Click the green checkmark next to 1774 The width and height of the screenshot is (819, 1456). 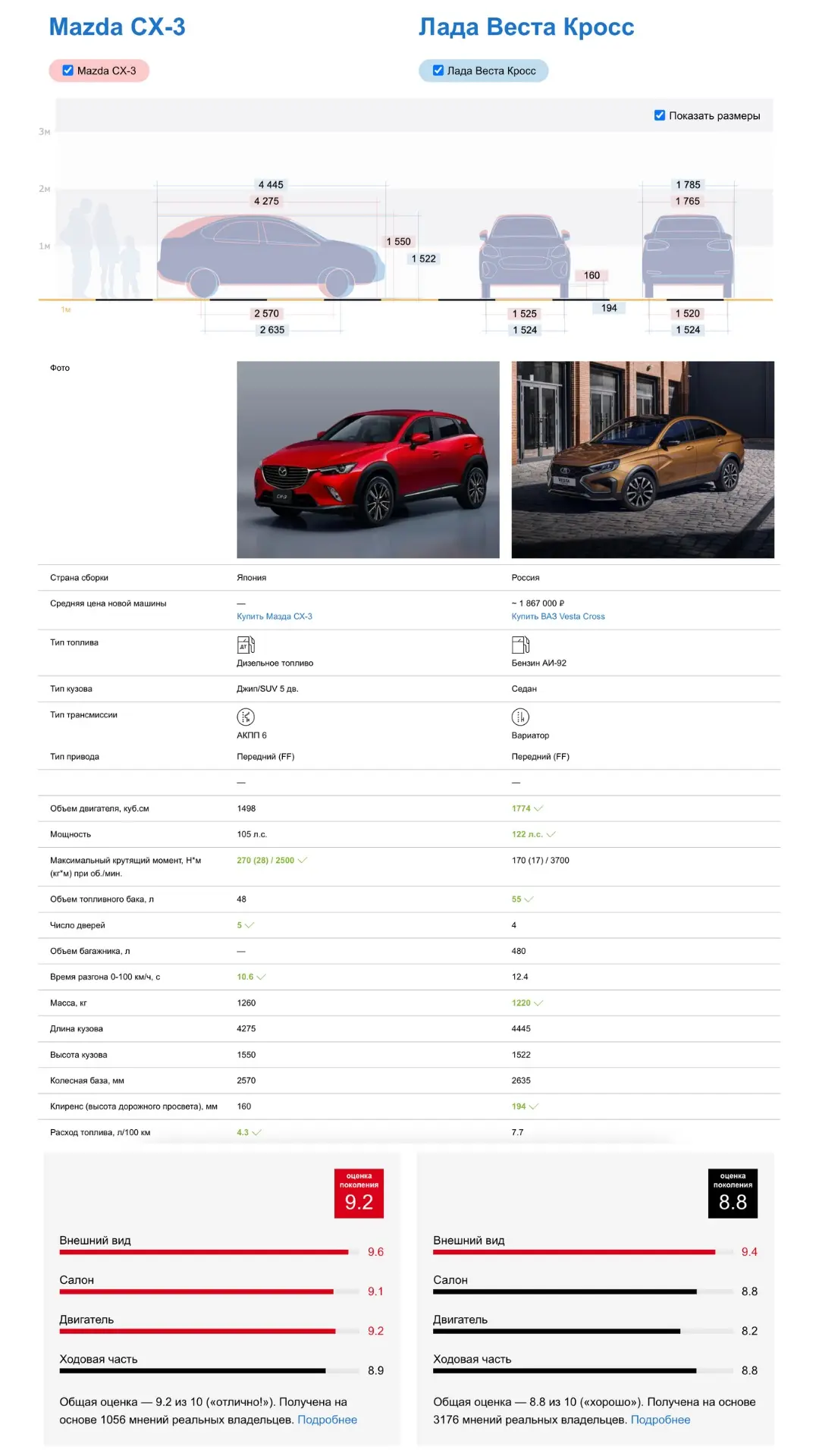538,808
